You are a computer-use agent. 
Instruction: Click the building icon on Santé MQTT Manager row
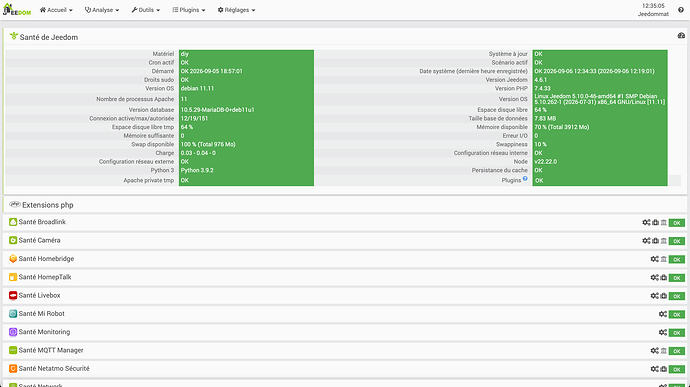point(664,350)
